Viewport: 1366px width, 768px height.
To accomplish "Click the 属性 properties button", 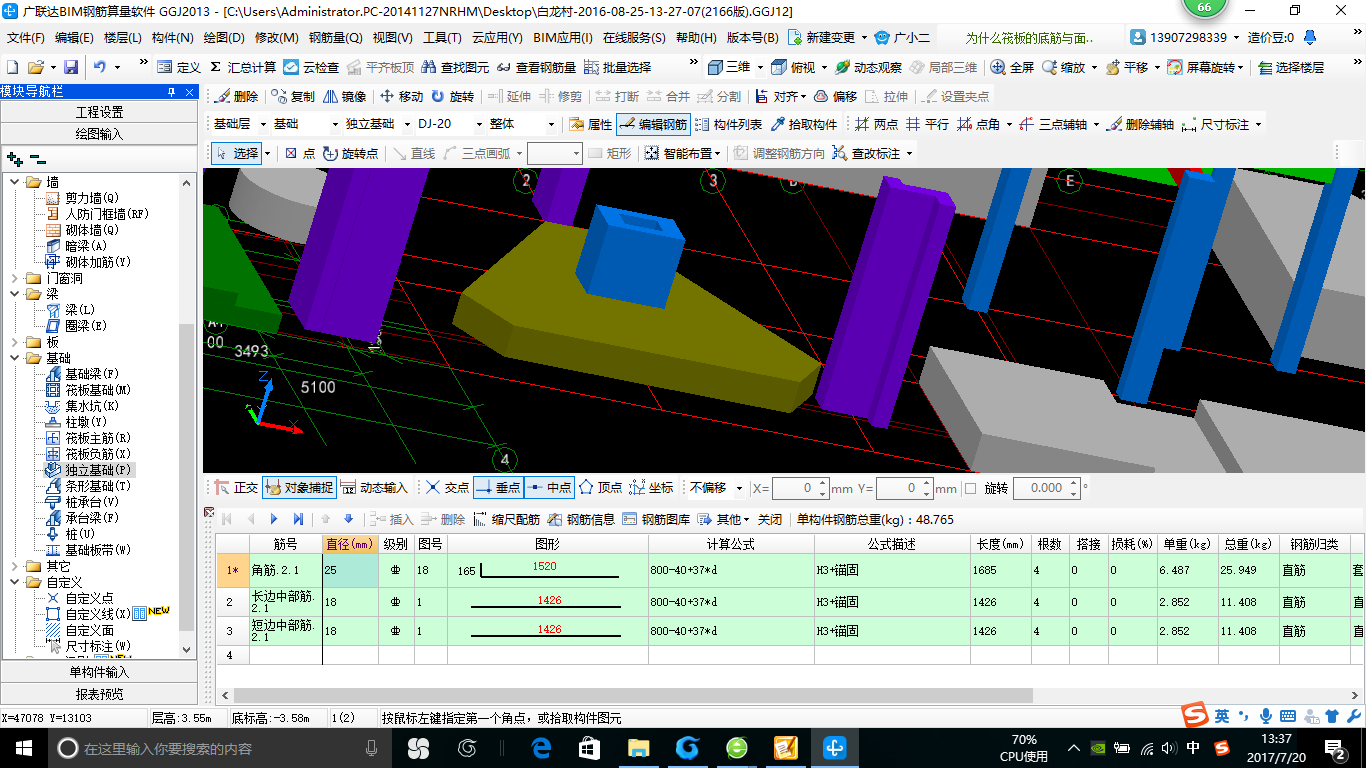I will [590, 125].
